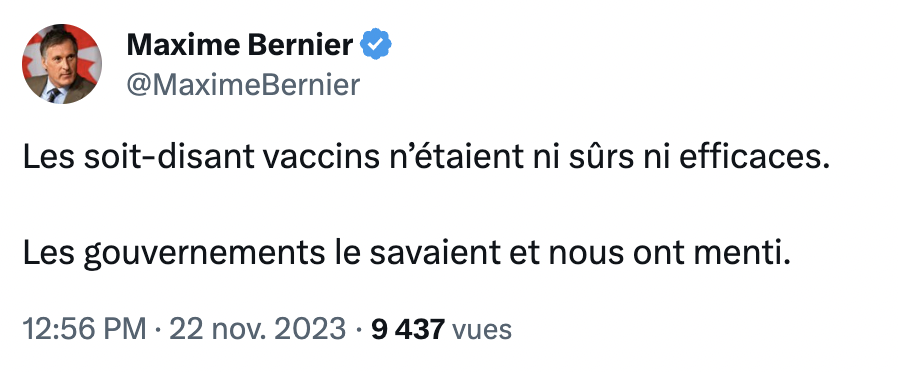Click the "vues" label beside view count
The height and width of the screenshot is (372, 898).
(x=482, y=330)
